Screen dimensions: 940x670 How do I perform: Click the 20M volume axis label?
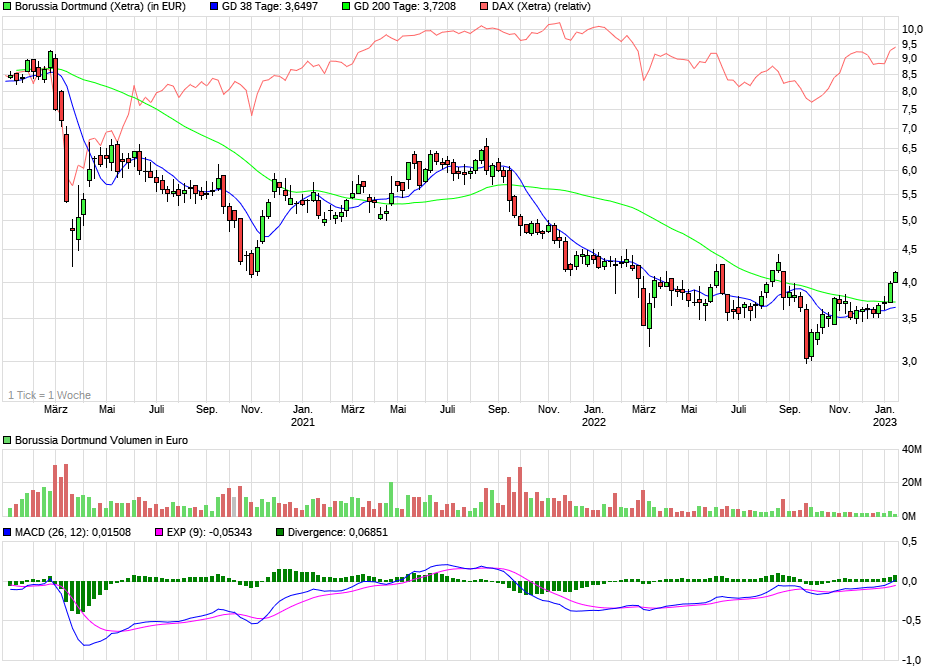[912, 482]
